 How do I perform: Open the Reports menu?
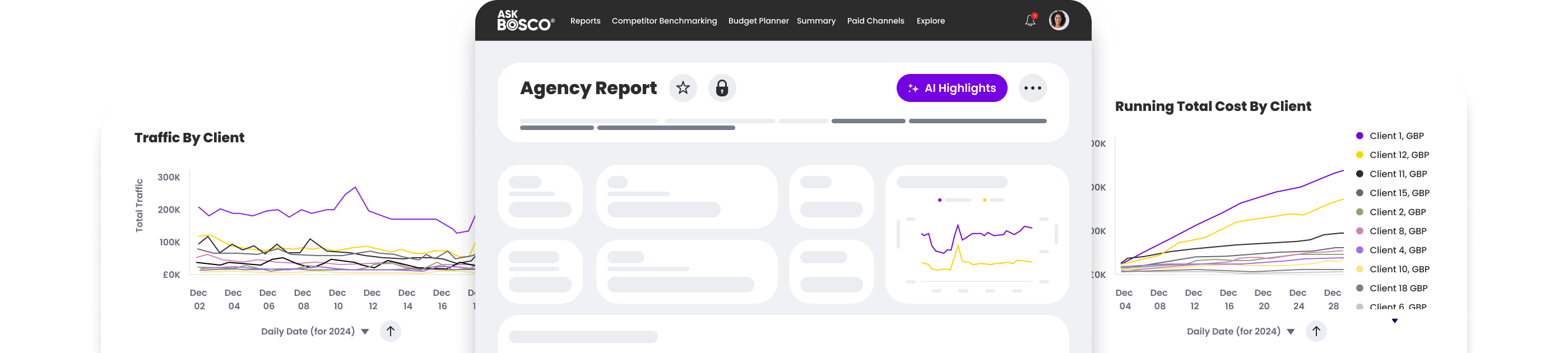pyautogui.click(x=585, y=21)
